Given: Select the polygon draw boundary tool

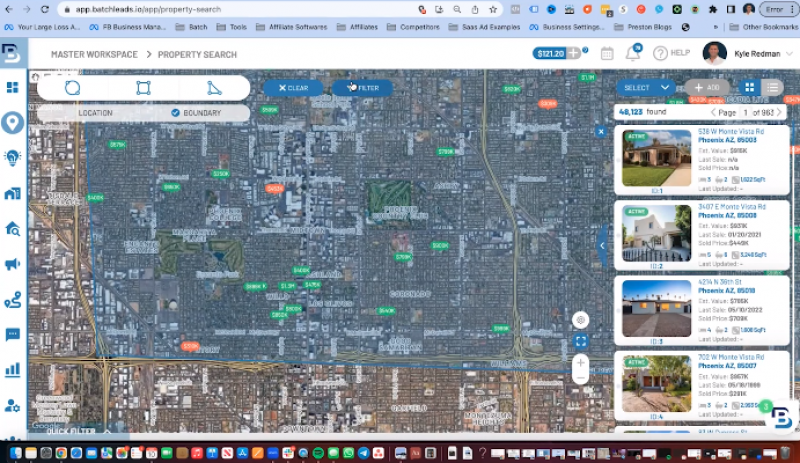Looking at the screenshot, I should [214, 88].
